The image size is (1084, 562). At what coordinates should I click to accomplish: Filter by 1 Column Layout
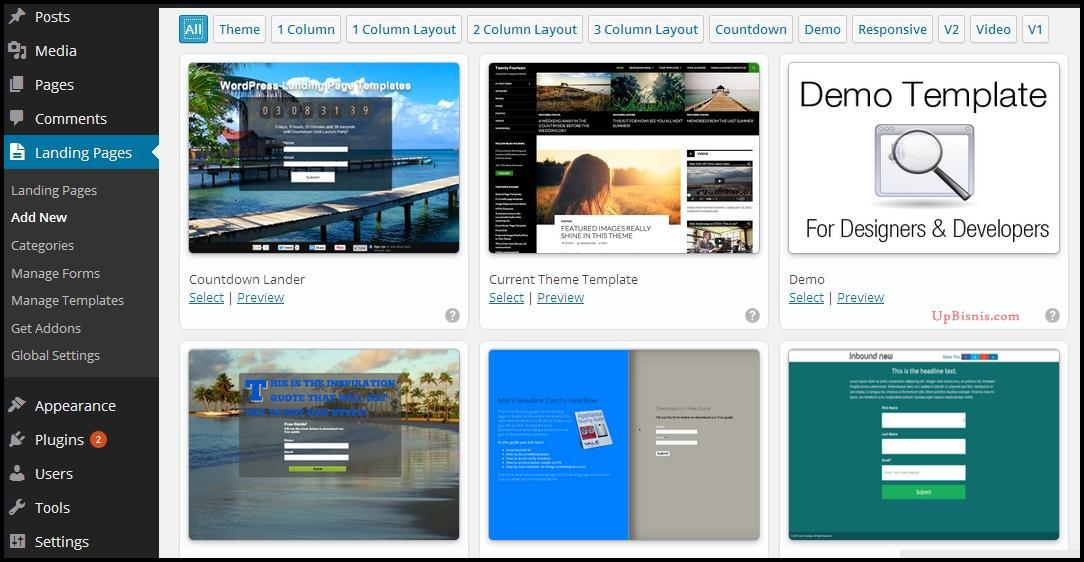click(404, 29)
